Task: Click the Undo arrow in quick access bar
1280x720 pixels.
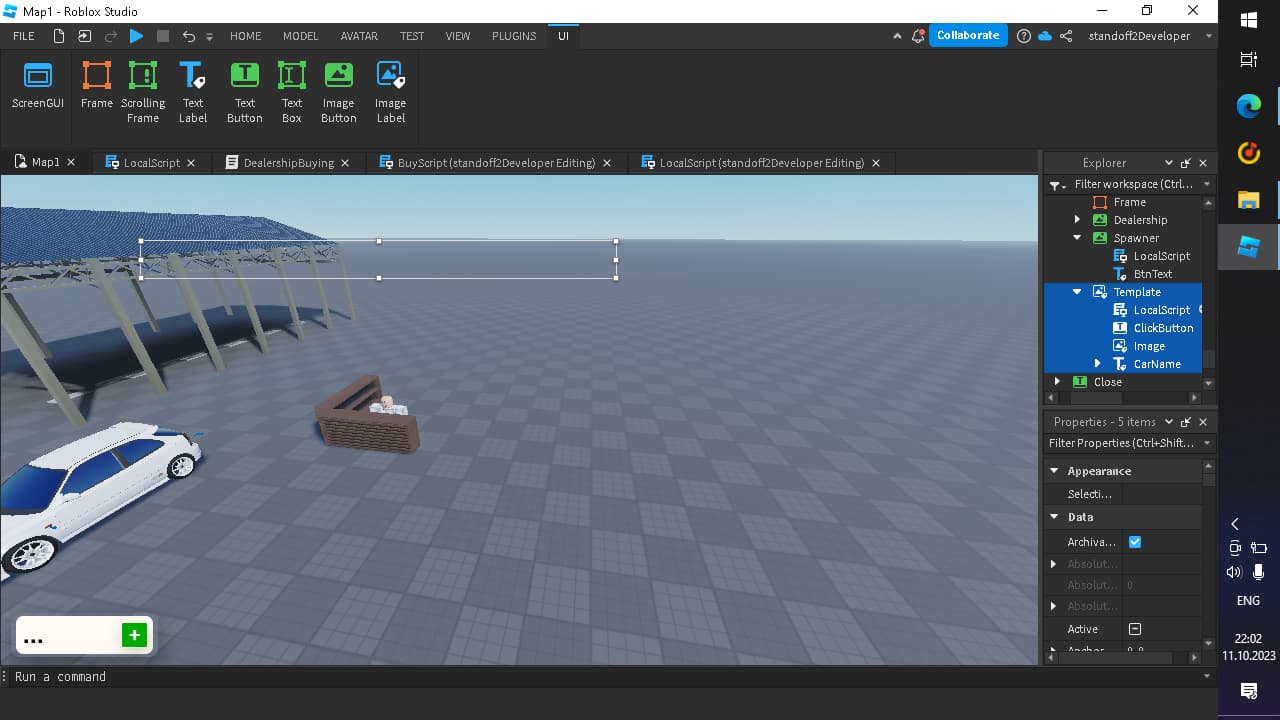Action: coord(189,36)
